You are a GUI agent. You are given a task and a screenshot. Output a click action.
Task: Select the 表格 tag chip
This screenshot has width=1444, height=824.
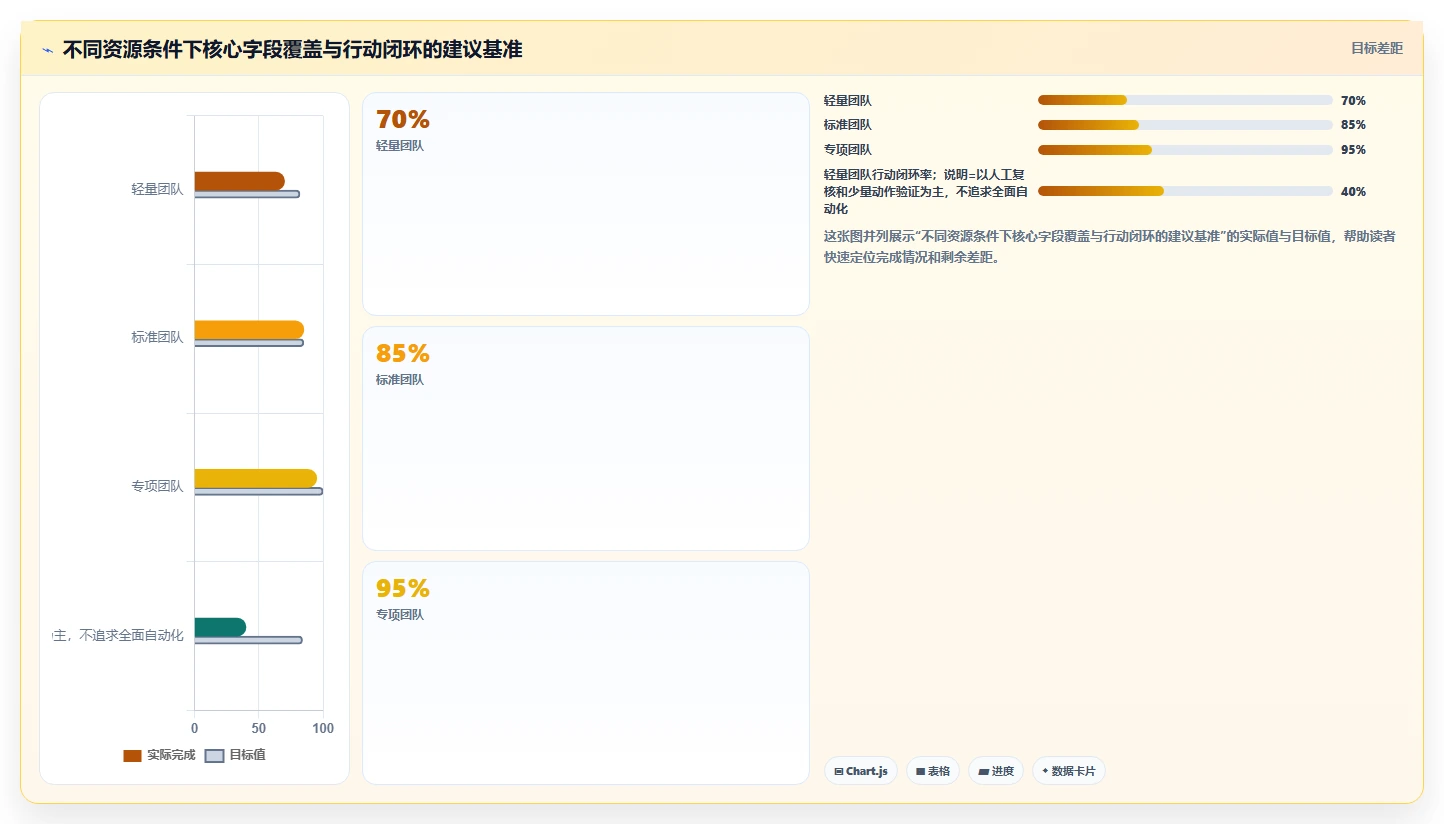[x=933, y=771]
